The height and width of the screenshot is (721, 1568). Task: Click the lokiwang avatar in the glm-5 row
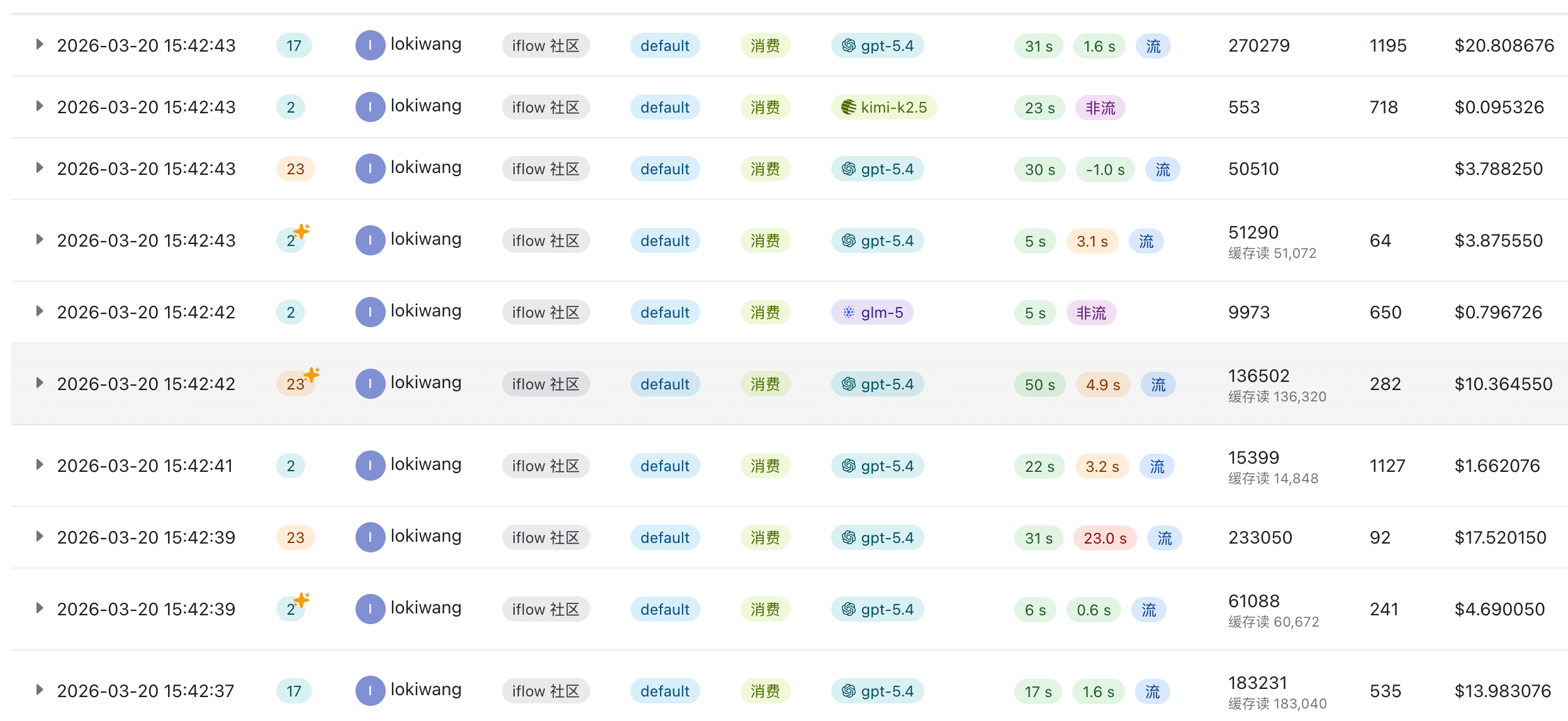pyautogui.click(x=370, y=312)
